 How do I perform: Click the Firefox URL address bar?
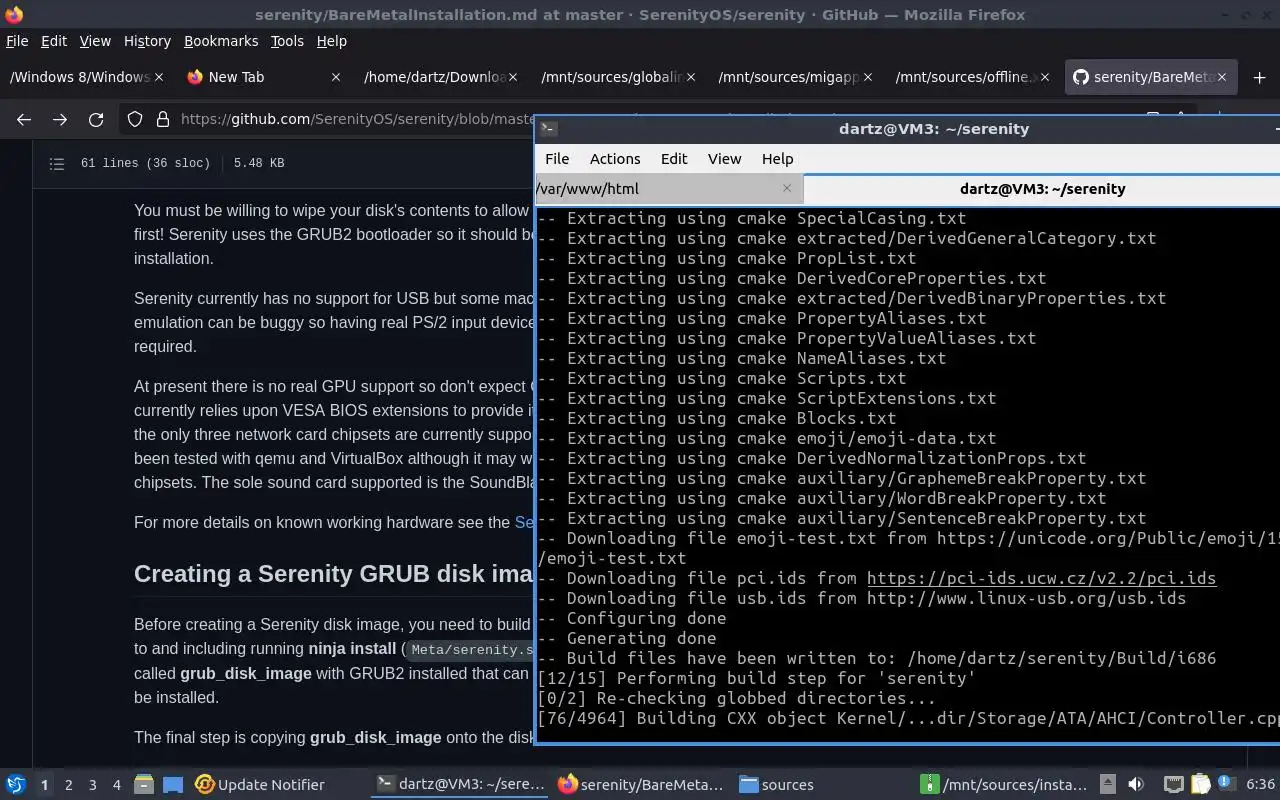pyautogui.click(x=357, y=119)
